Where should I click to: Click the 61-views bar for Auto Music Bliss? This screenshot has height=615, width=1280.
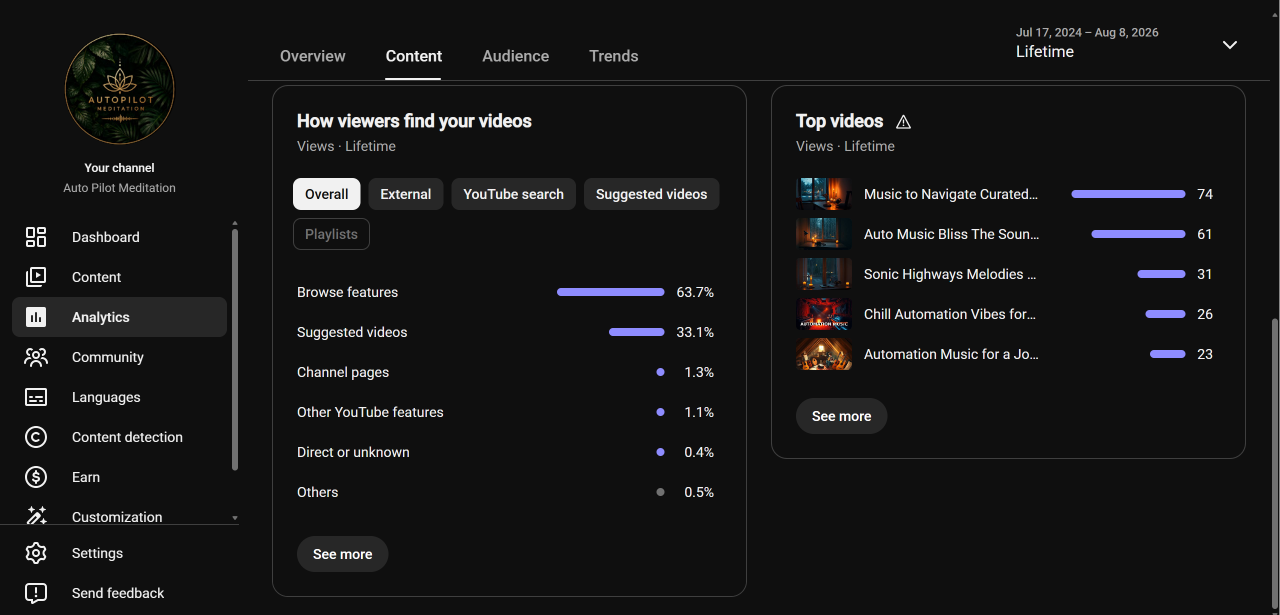pos(1138,234)
